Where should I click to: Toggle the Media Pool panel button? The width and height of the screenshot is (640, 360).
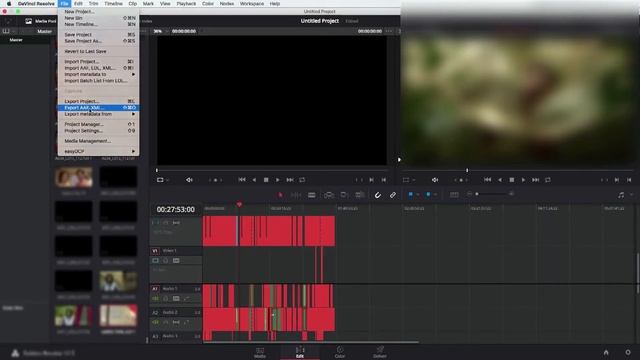(x=40, y=21)
